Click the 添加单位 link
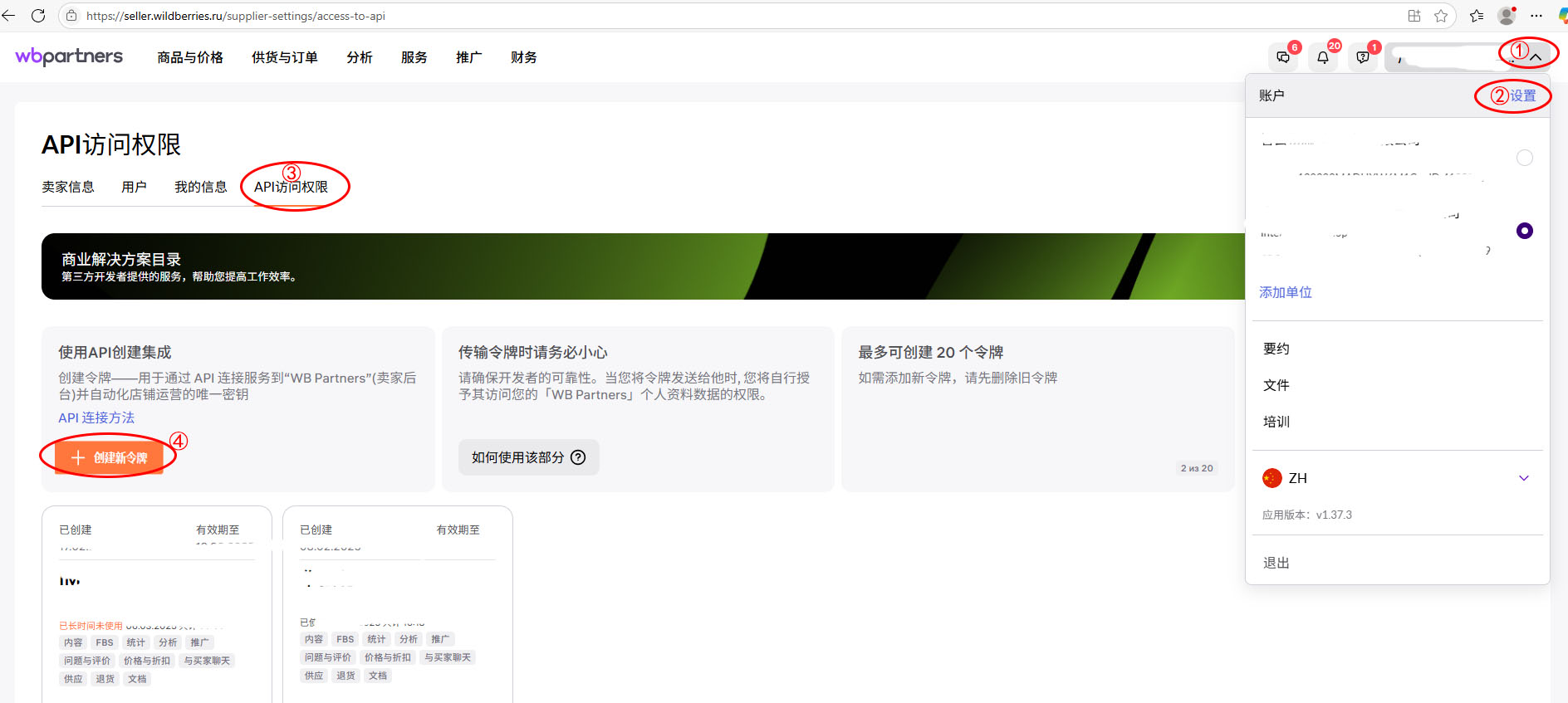This screenshot has height=703, width=1568. coord(1286,292)
